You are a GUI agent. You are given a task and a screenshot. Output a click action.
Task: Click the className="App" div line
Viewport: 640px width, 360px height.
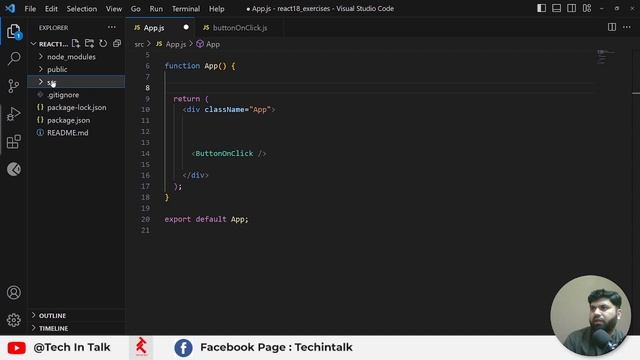click(229, 109)
